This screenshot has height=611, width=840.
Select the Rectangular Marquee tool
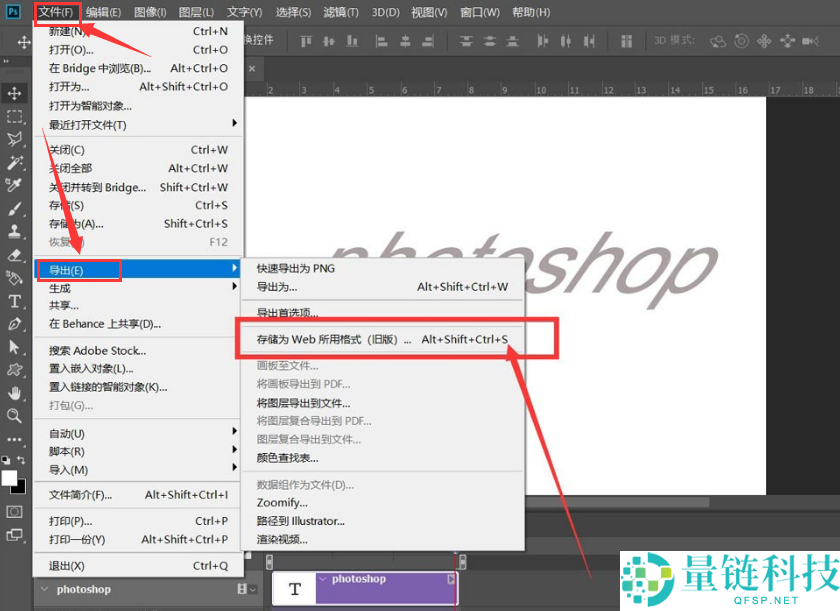(x=15, y=116)
